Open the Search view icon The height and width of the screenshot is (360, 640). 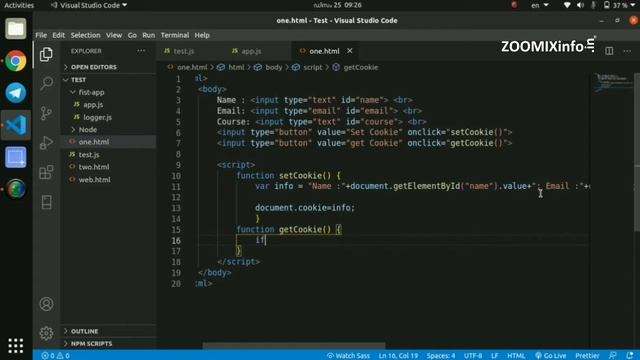(x=47, y=83)
